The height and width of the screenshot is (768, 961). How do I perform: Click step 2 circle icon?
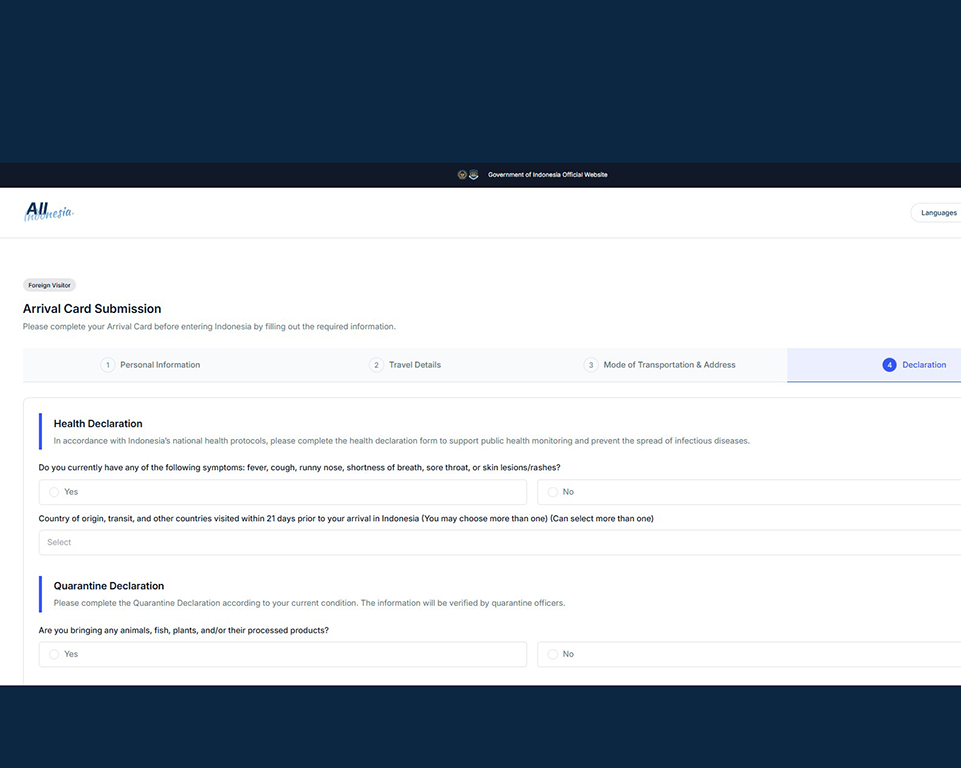point(376,365)
